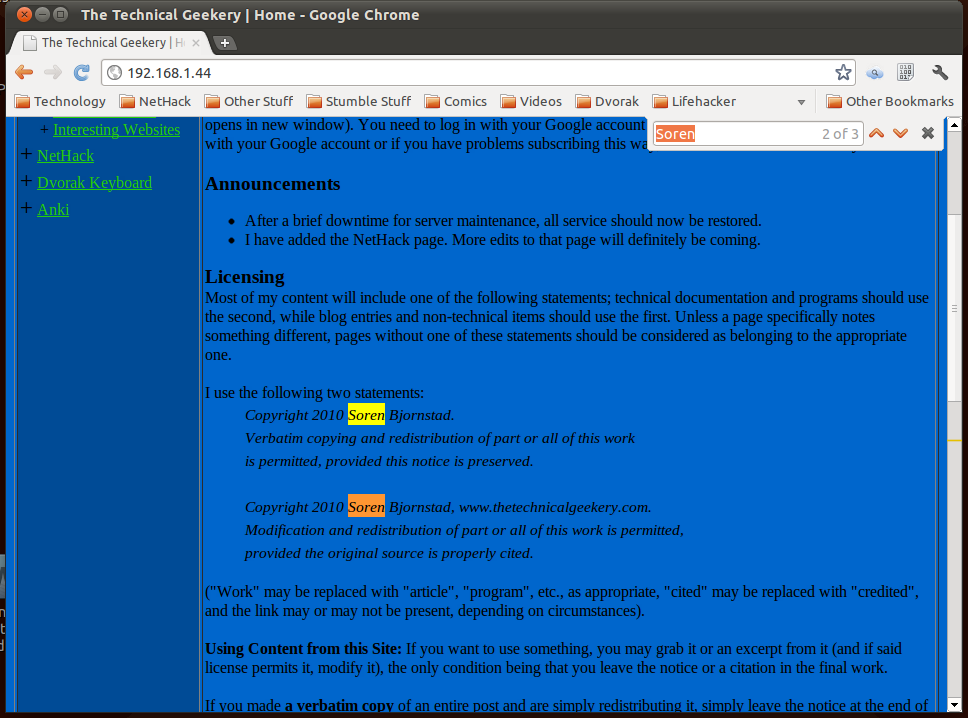Viewport: 968px width, 718px height.
Task: Click scrollbar down arrow
Action: click(x=954, y=705)
